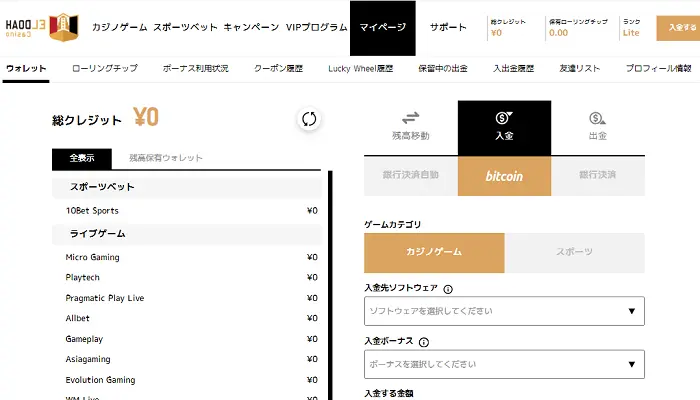
Task: Open キャンペーン page
Action: pos(251,27)
